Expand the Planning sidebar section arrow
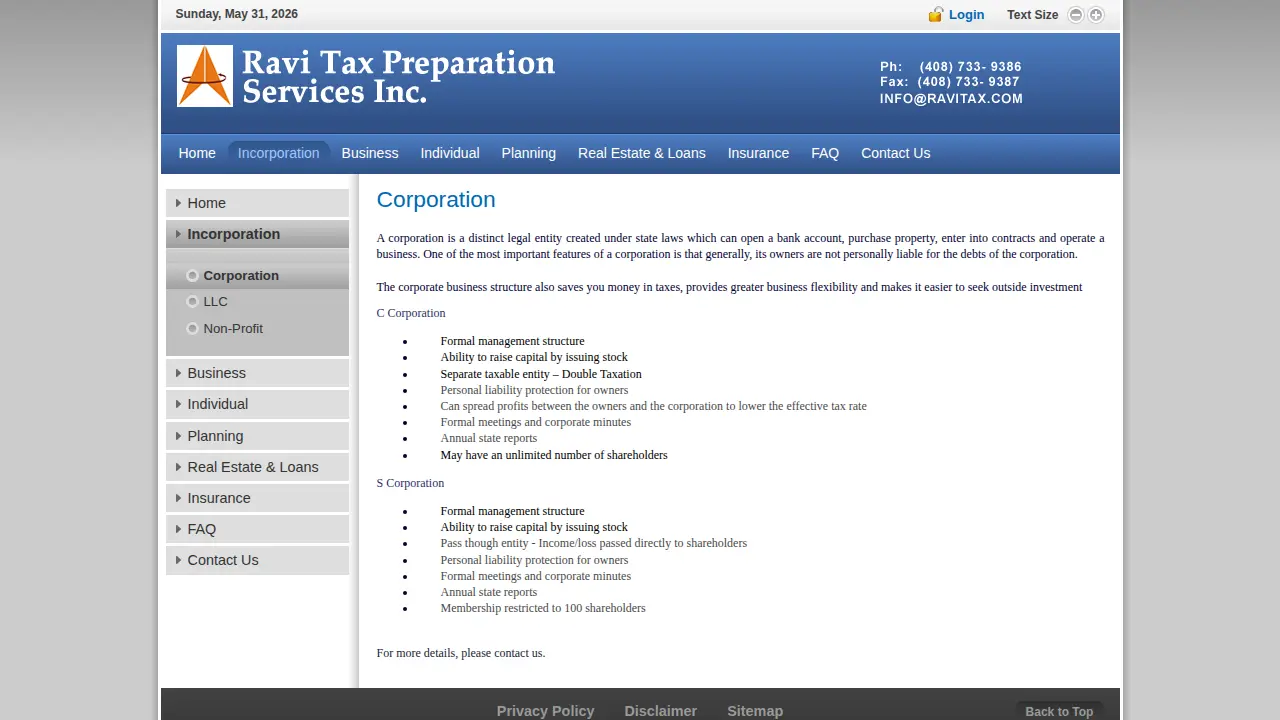Screen dimensions: 1280x720 178,436
